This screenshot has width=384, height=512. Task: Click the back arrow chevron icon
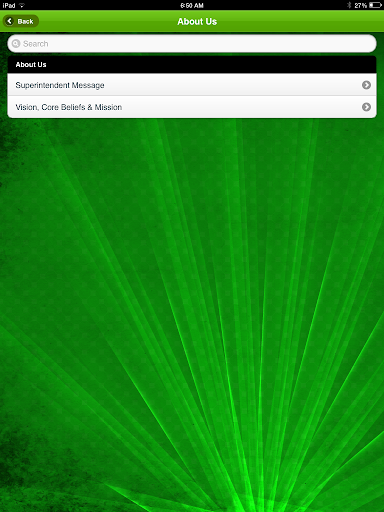10,21
